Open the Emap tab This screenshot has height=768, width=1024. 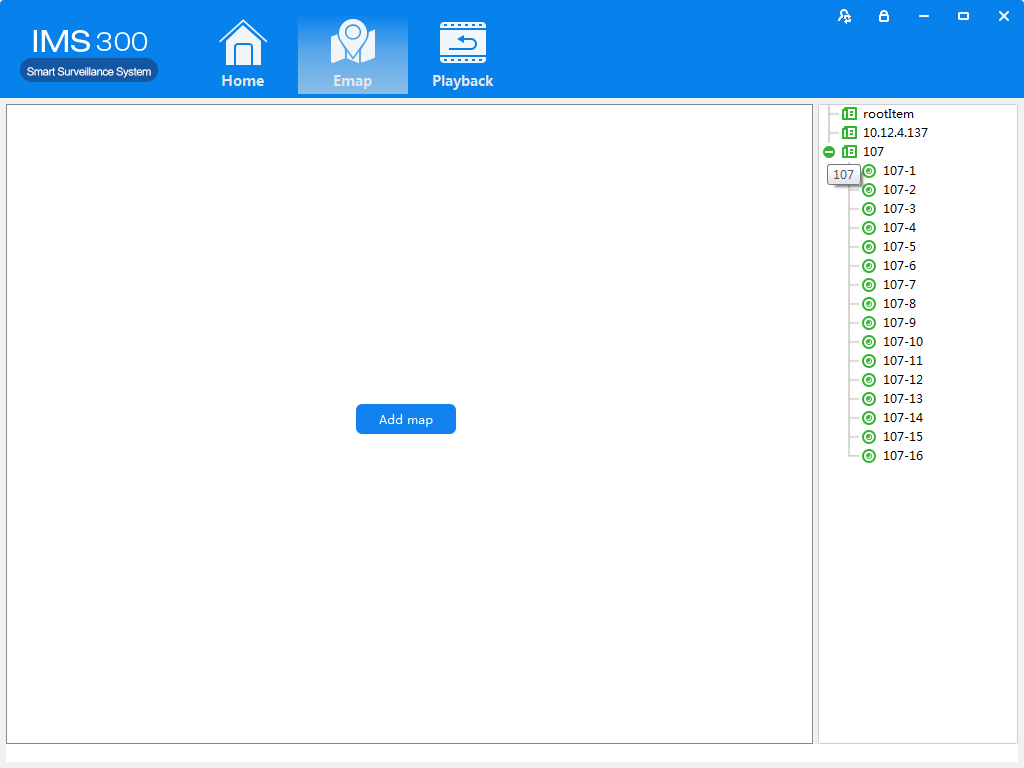pos(352,55)
